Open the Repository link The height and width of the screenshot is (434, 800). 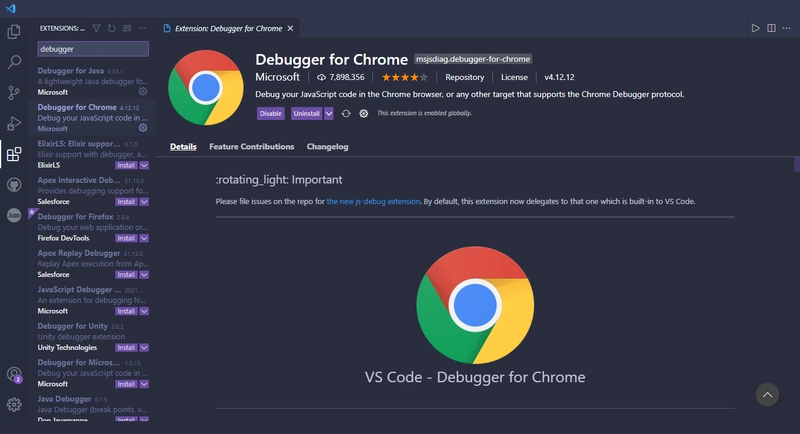pos(465,78)
